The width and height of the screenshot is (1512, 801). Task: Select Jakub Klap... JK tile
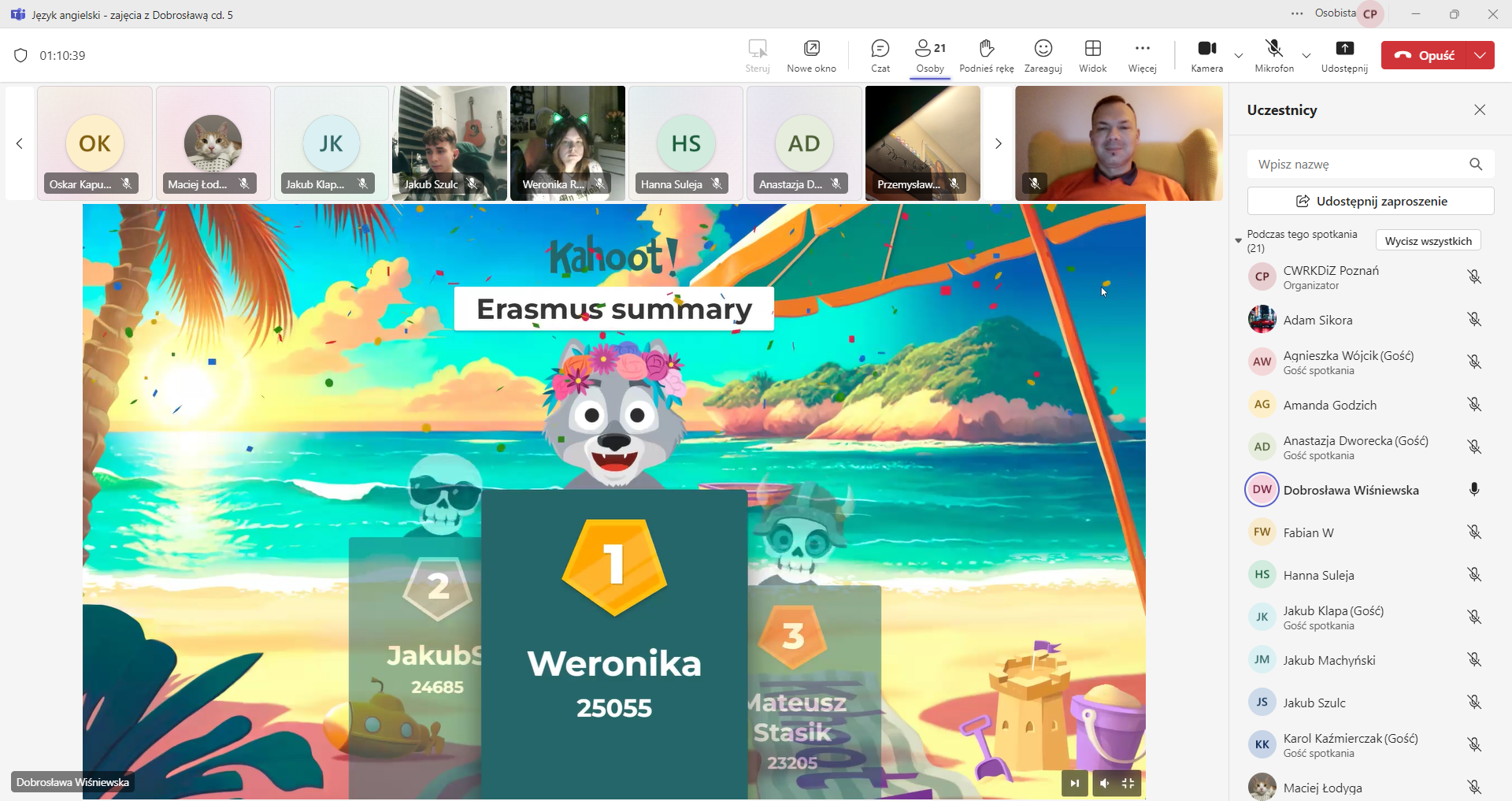tap(332, 143)
